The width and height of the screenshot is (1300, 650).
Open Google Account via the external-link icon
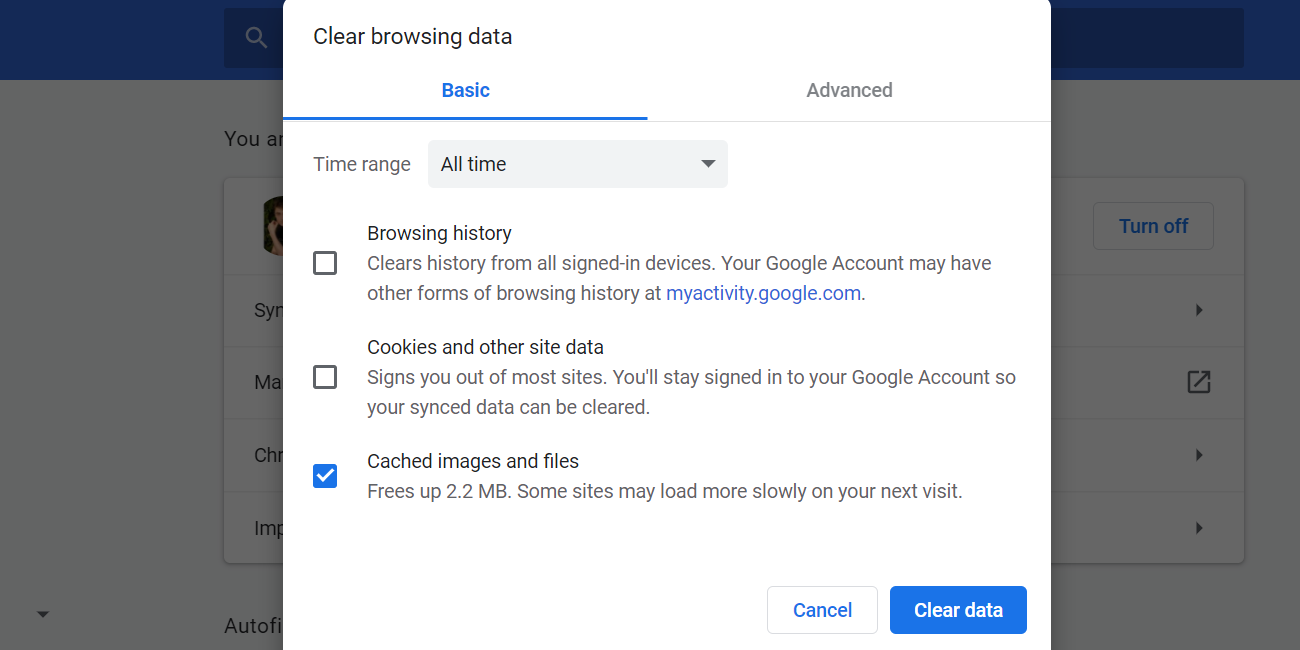[1198, 383]
